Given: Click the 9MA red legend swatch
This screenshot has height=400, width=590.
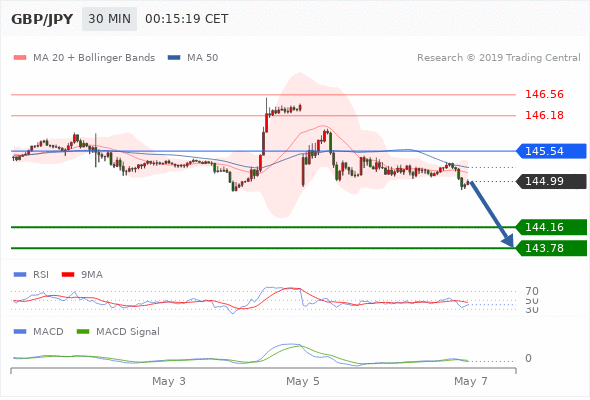Looking at the screenshot, I should (x=68, y=275).
